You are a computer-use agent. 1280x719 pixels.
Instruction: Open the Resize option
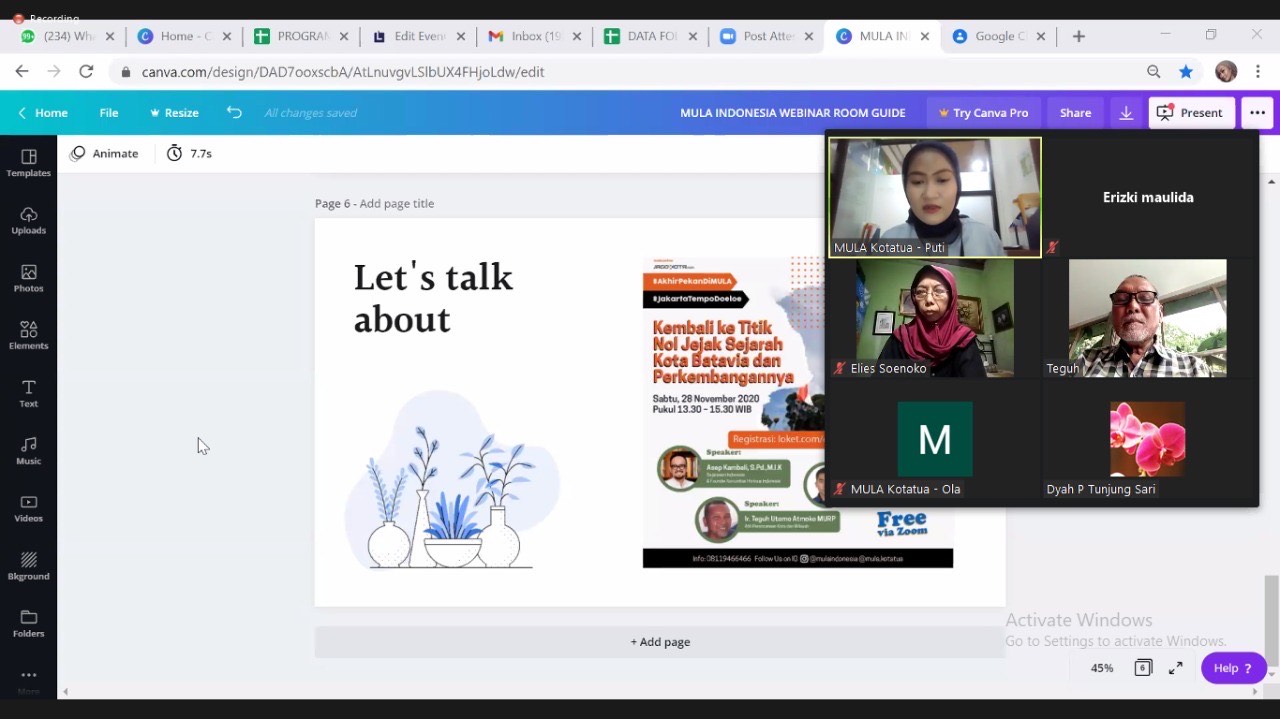click(x=174, y=113)
